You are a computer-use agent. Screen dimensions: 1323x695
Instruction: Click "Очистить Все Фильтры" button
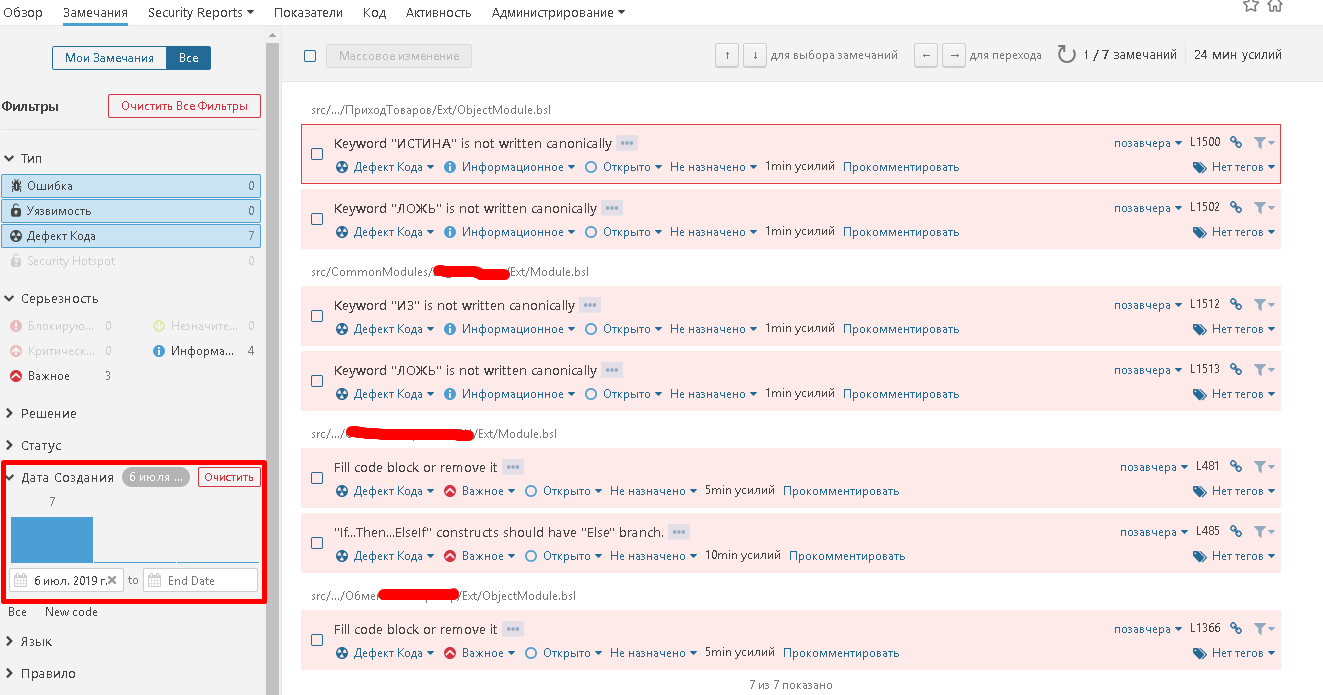click(x=184, y=106)
